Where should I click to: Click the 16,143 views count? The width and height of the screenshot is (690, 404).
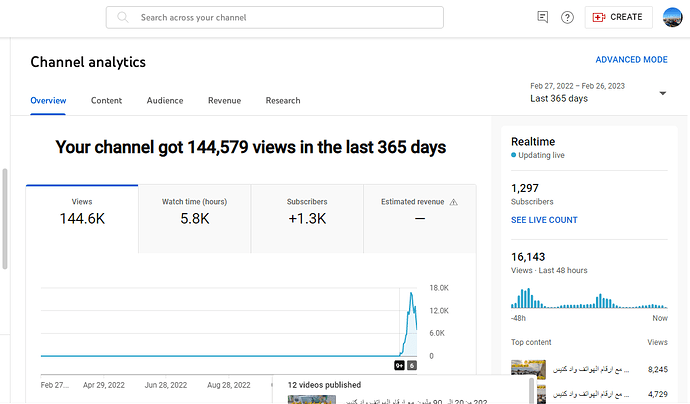click(x=528, y=257)
